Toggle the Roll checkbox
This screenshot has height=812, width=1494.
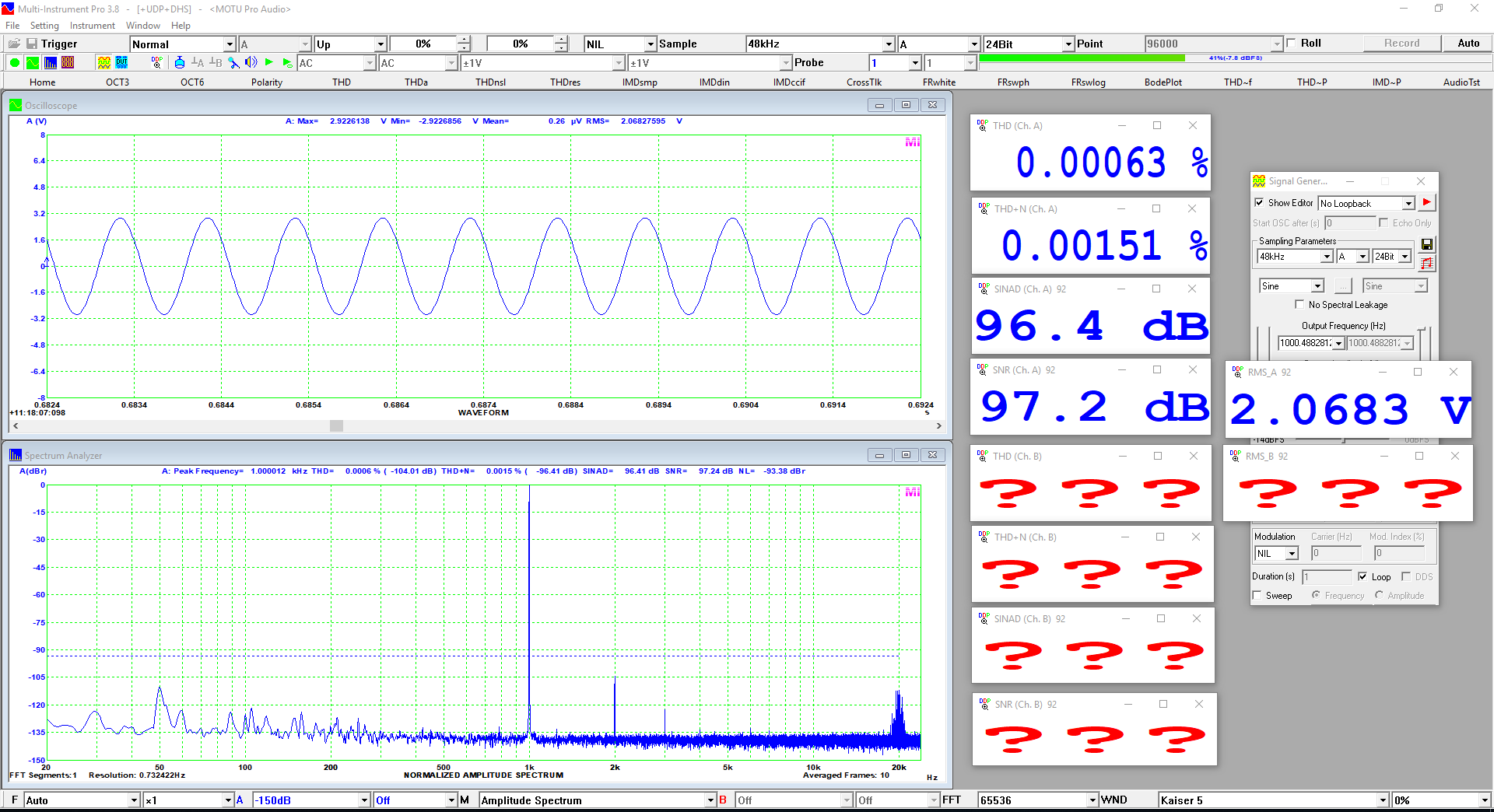click(1292, 44)
